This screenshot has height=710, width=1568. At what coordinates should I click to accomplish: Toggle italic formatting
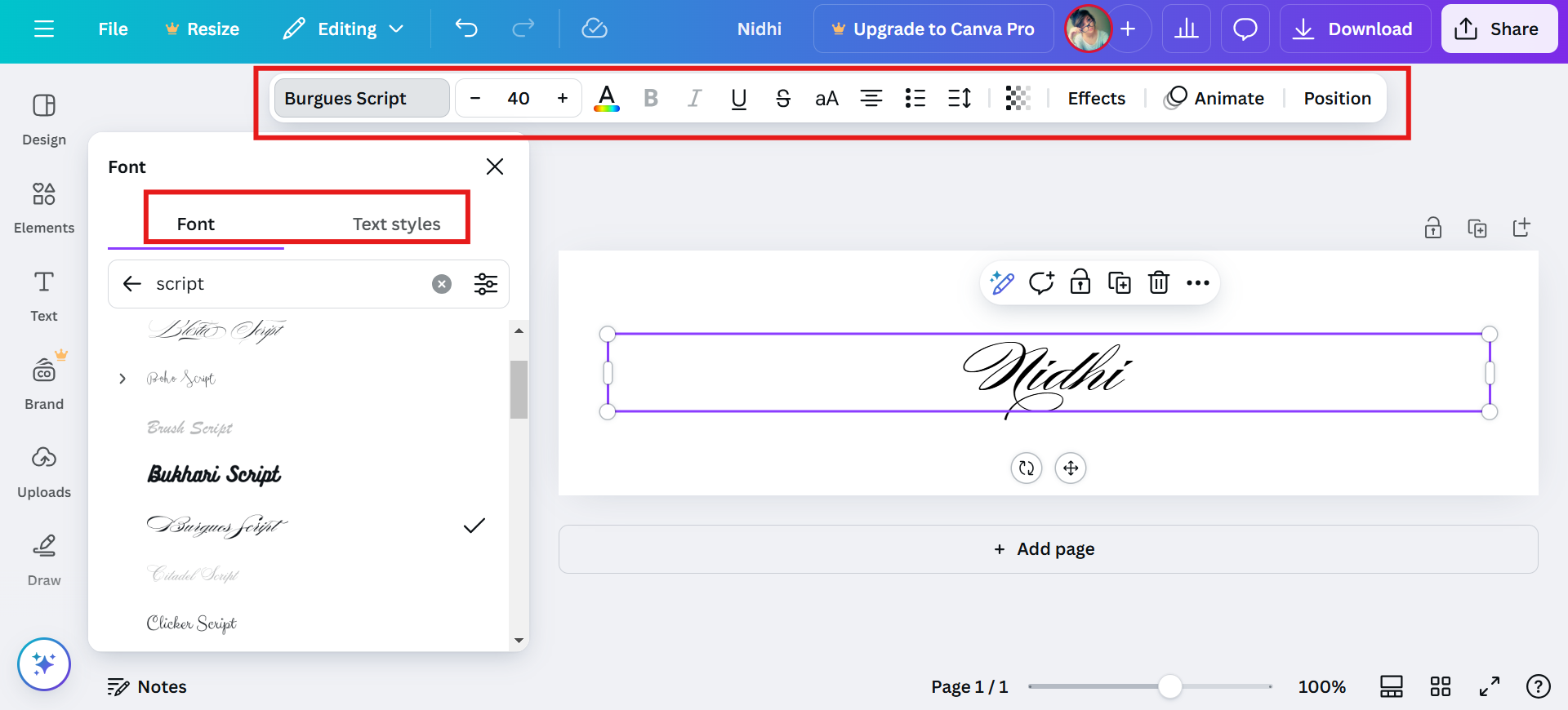[695, 99]
